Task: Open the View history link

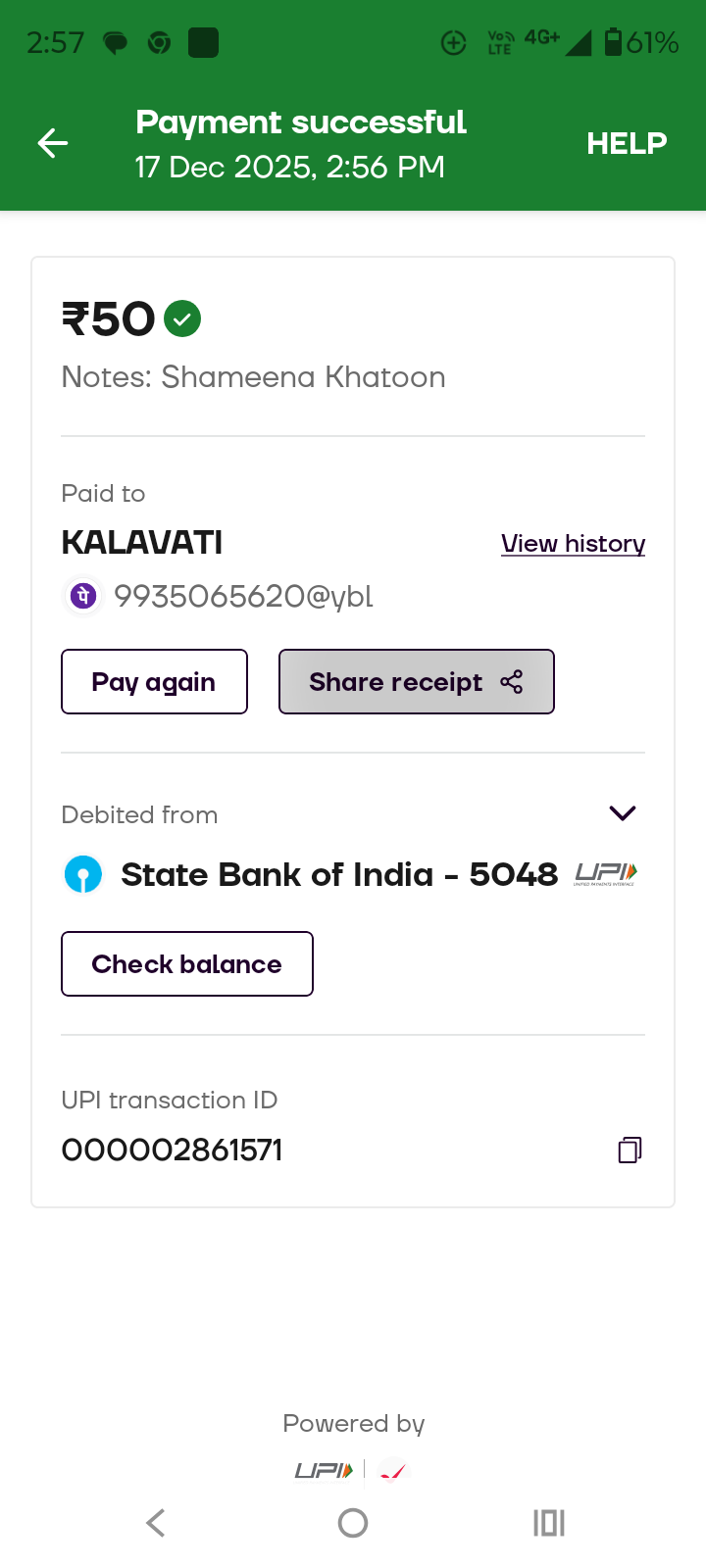Action: (573, 544)
